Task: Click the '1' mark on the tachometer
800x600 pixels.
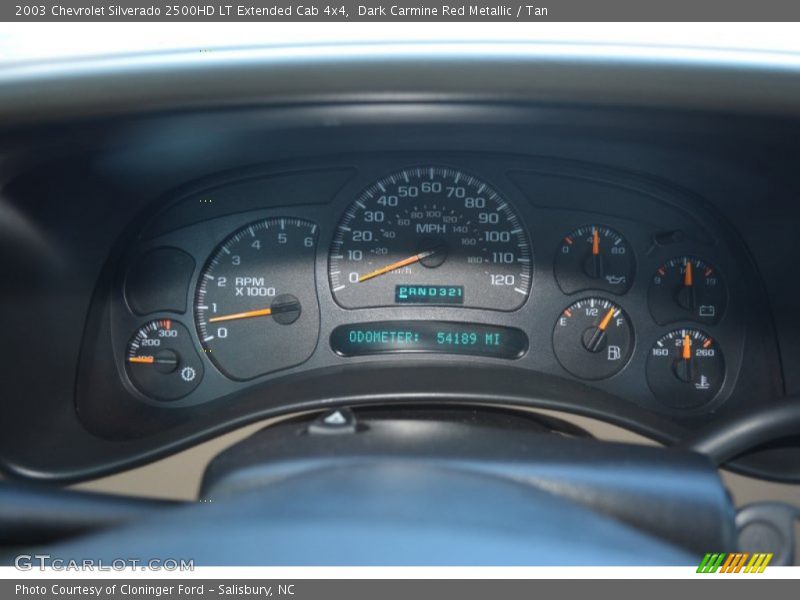Action: (214, 307)
